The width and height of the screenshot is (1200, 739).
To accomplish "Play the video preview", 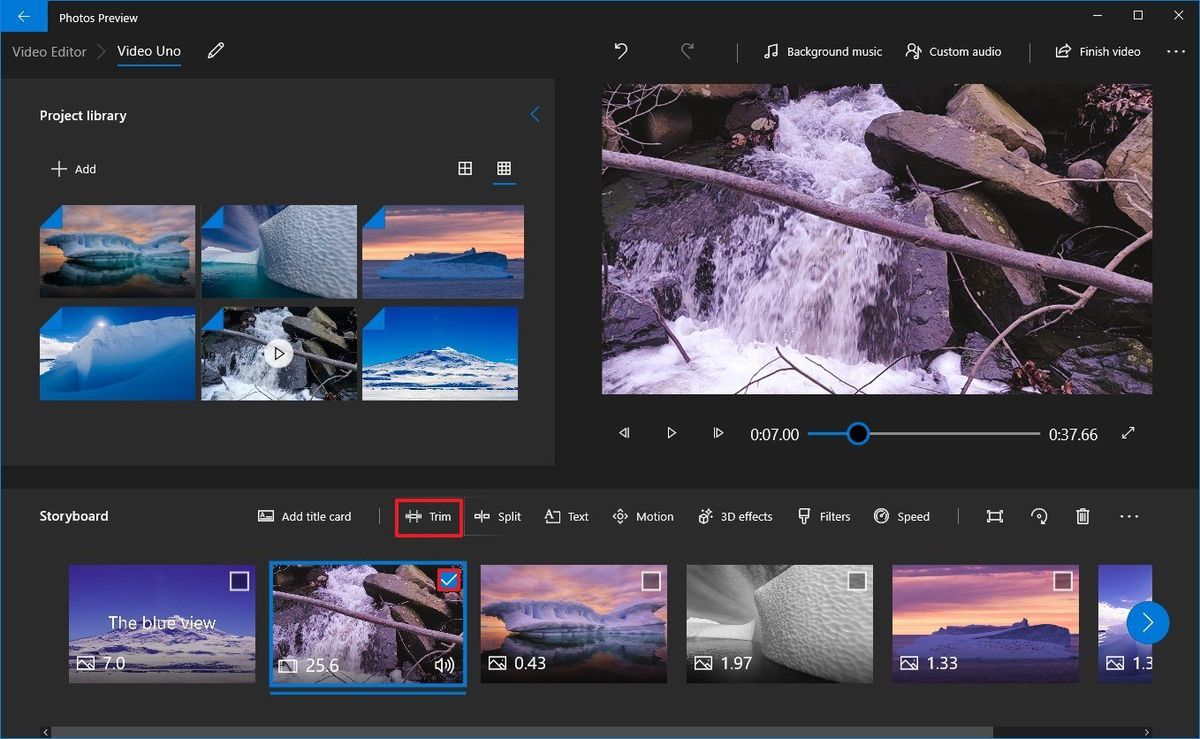I will coord(671,433).
